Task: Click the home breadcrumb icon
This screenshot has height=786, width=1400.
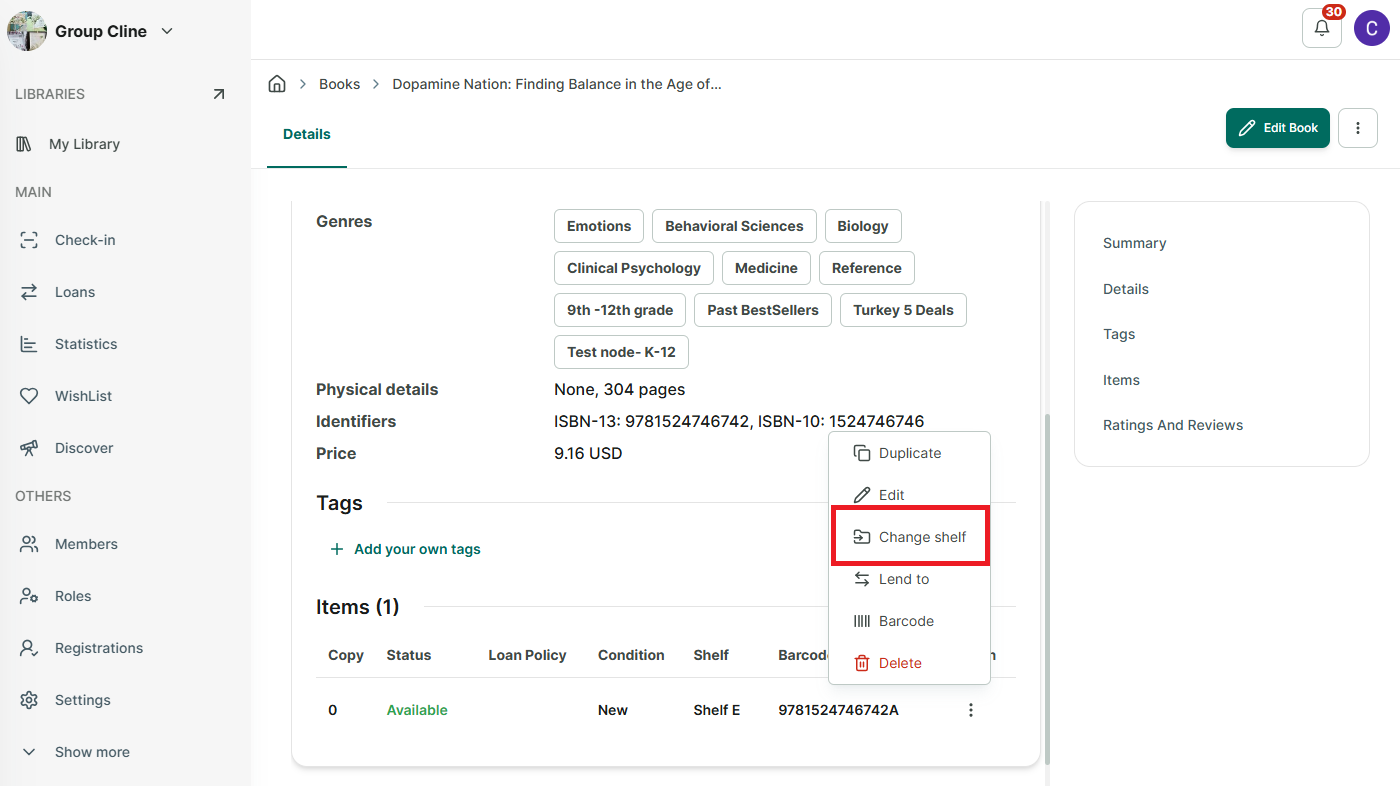Action: coord(277,84)
